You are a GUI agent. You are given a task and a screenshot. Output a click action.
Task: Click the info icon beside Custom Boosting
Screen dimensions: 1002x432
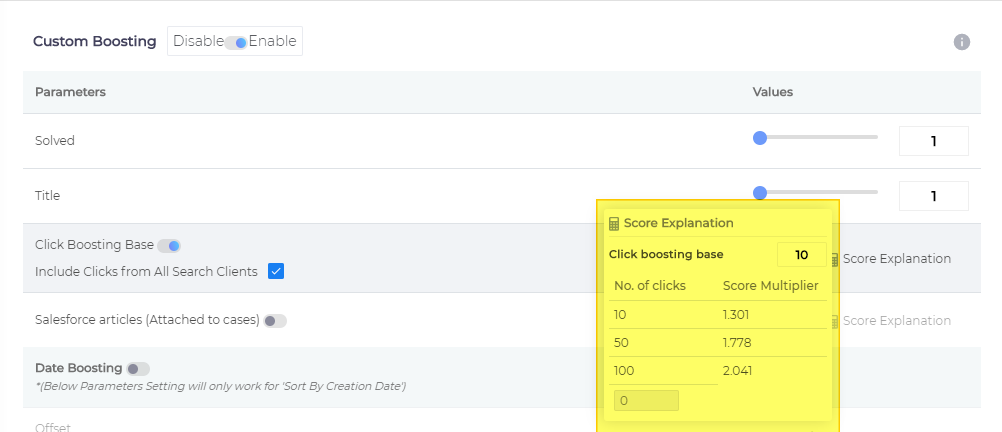tap(961, 42)
